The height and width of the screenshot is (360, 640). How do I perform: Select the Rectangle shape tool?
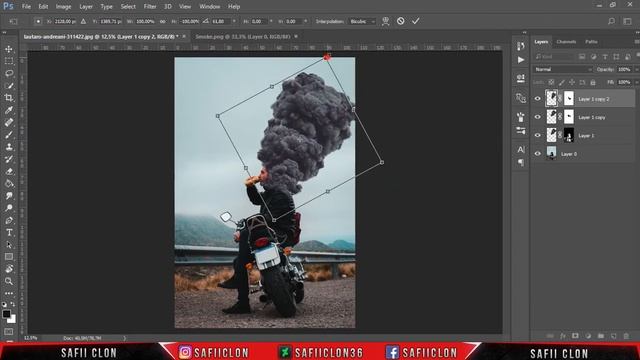point(9,257)
